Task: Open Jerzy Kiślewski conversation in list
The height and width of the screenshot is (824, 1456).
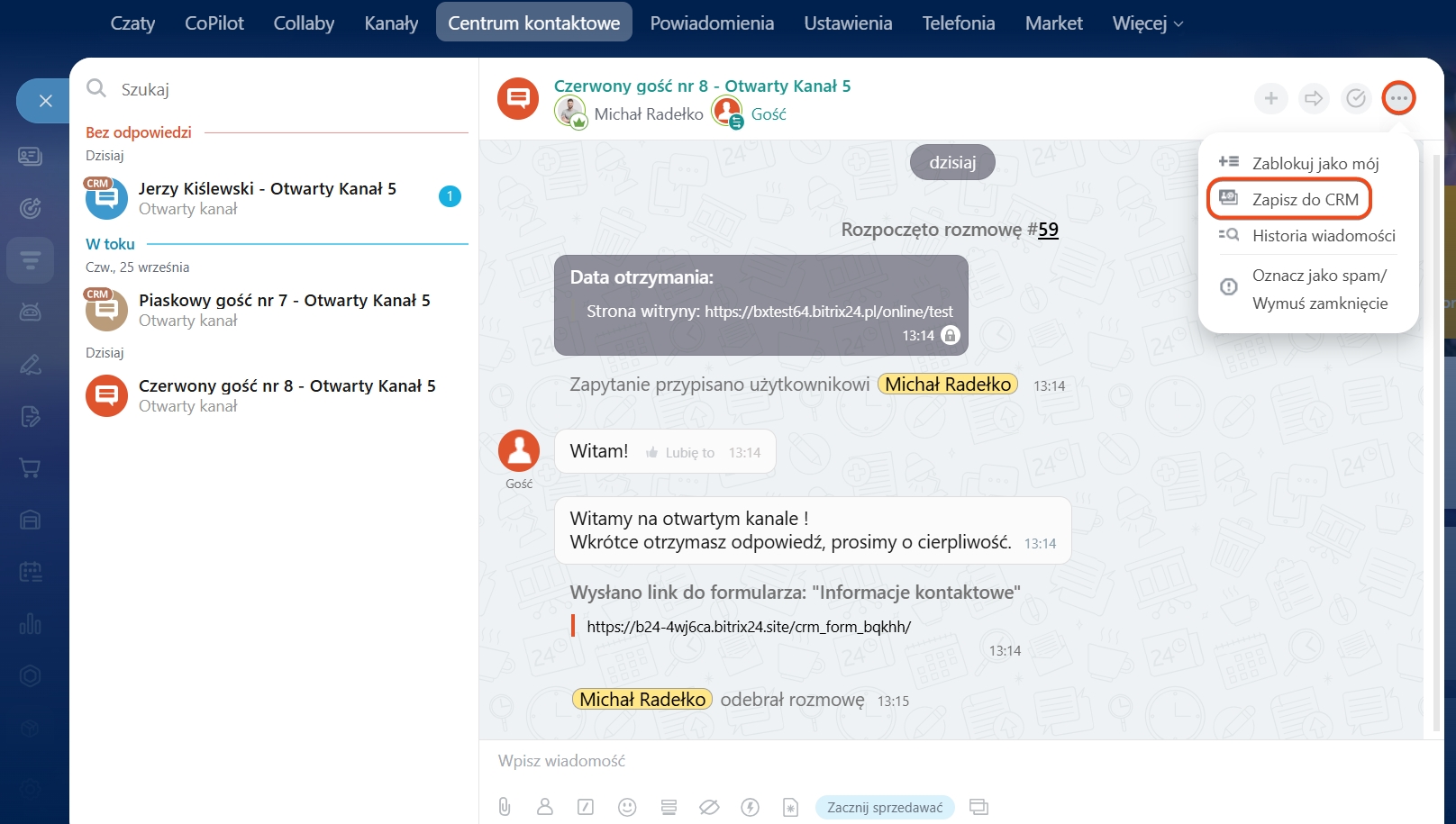Action: (x=267, y=198)
